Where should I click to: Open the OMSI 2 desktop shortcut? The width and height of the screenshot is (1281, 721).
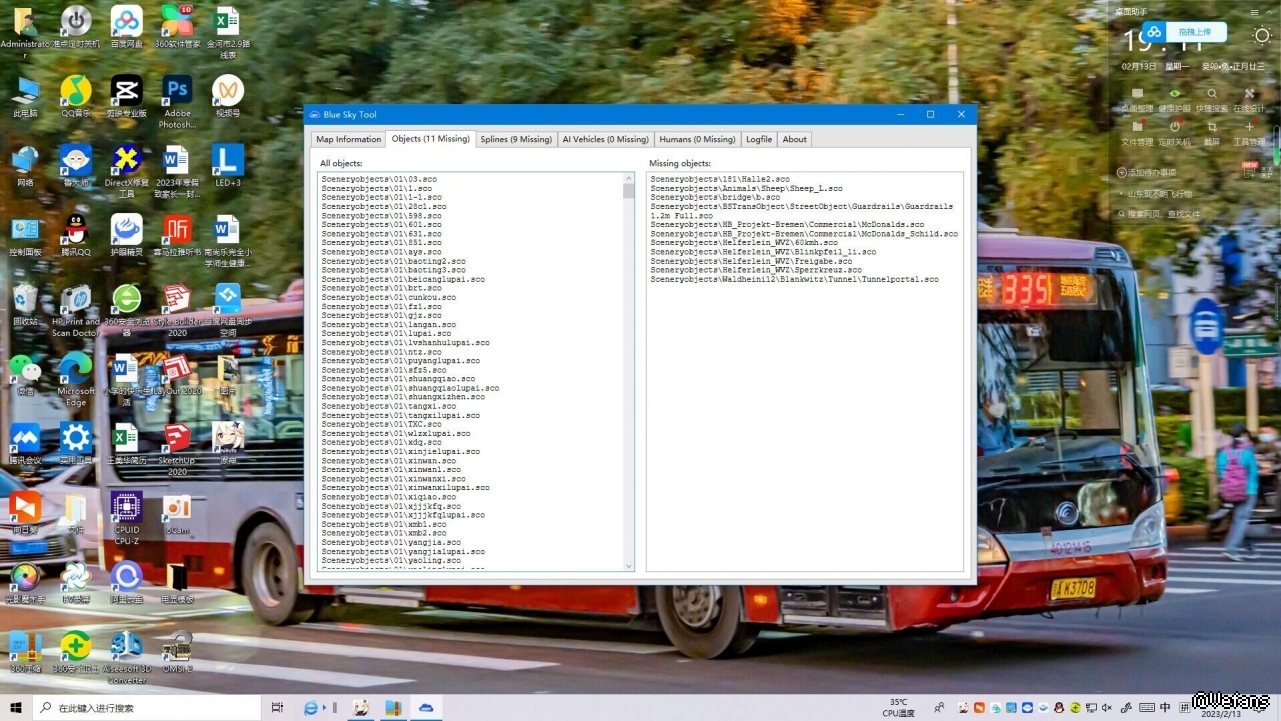tap(177, 647)
